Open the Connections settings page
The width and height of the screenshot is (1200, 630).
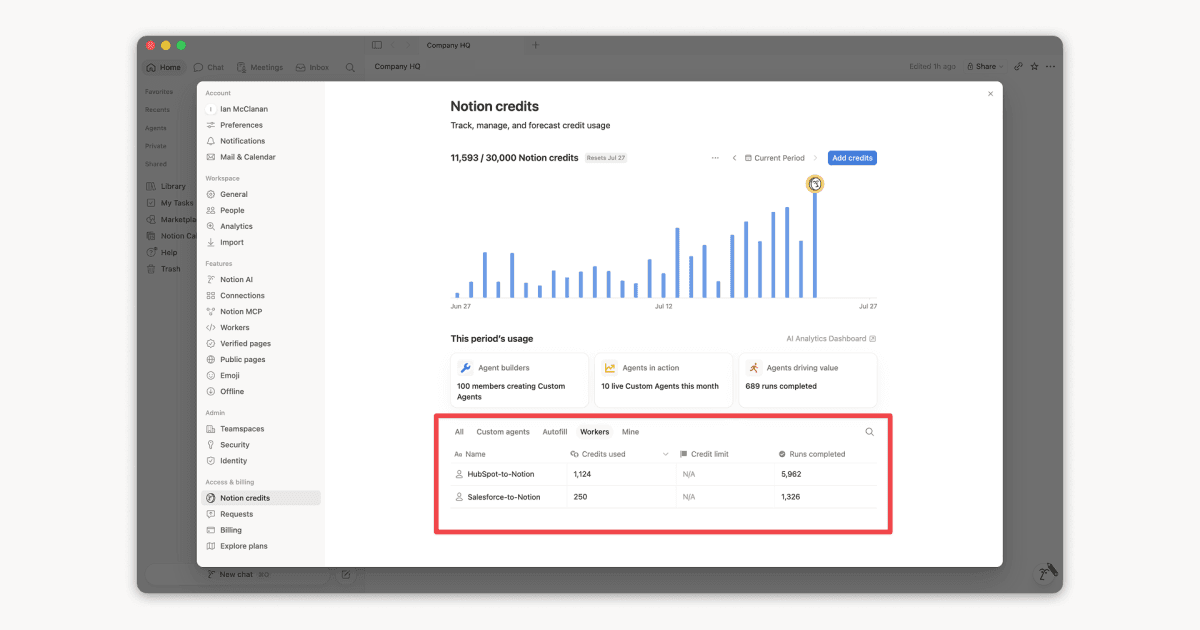point(261,295)
